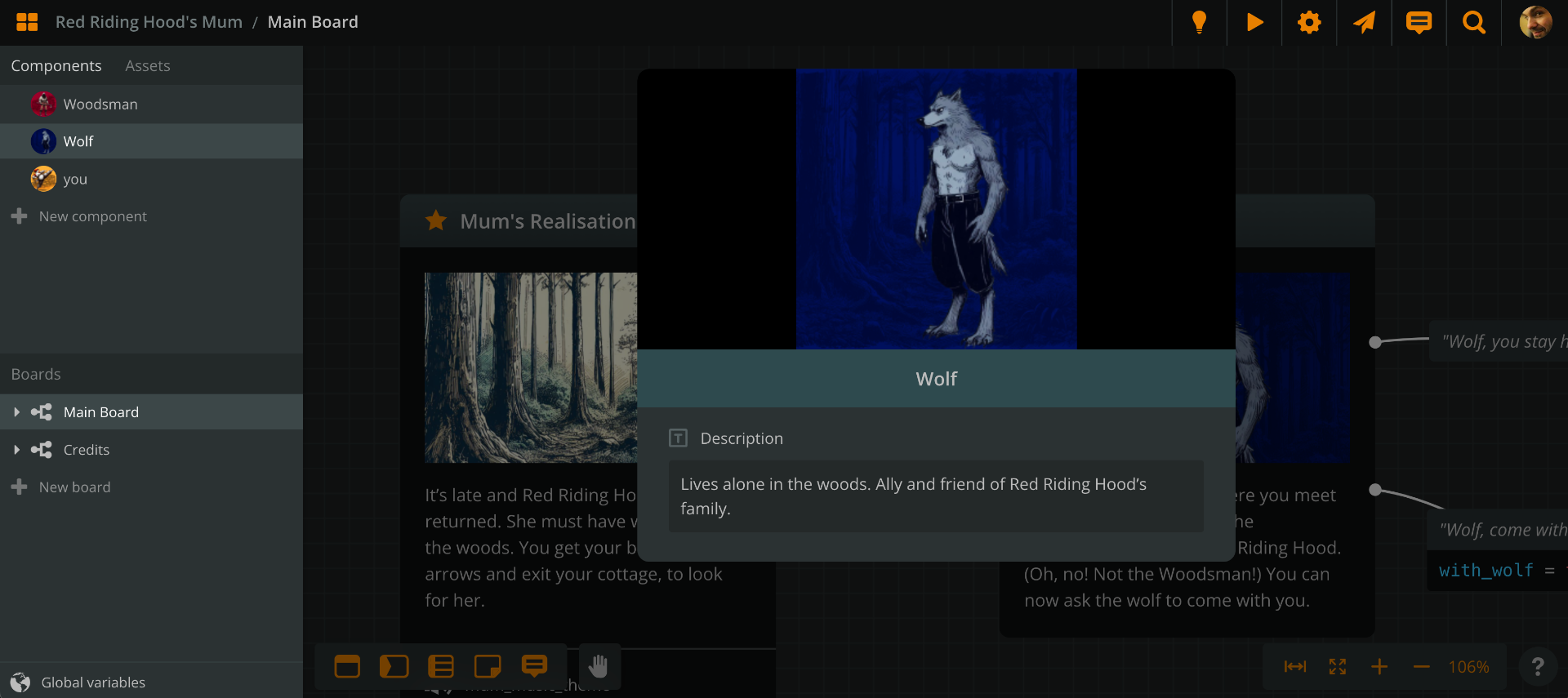The width and height of the screenshot is (1568, 698).
Task: Click the Mum's Realisation title
Action: pyautogui.click(x=548, y=221)
